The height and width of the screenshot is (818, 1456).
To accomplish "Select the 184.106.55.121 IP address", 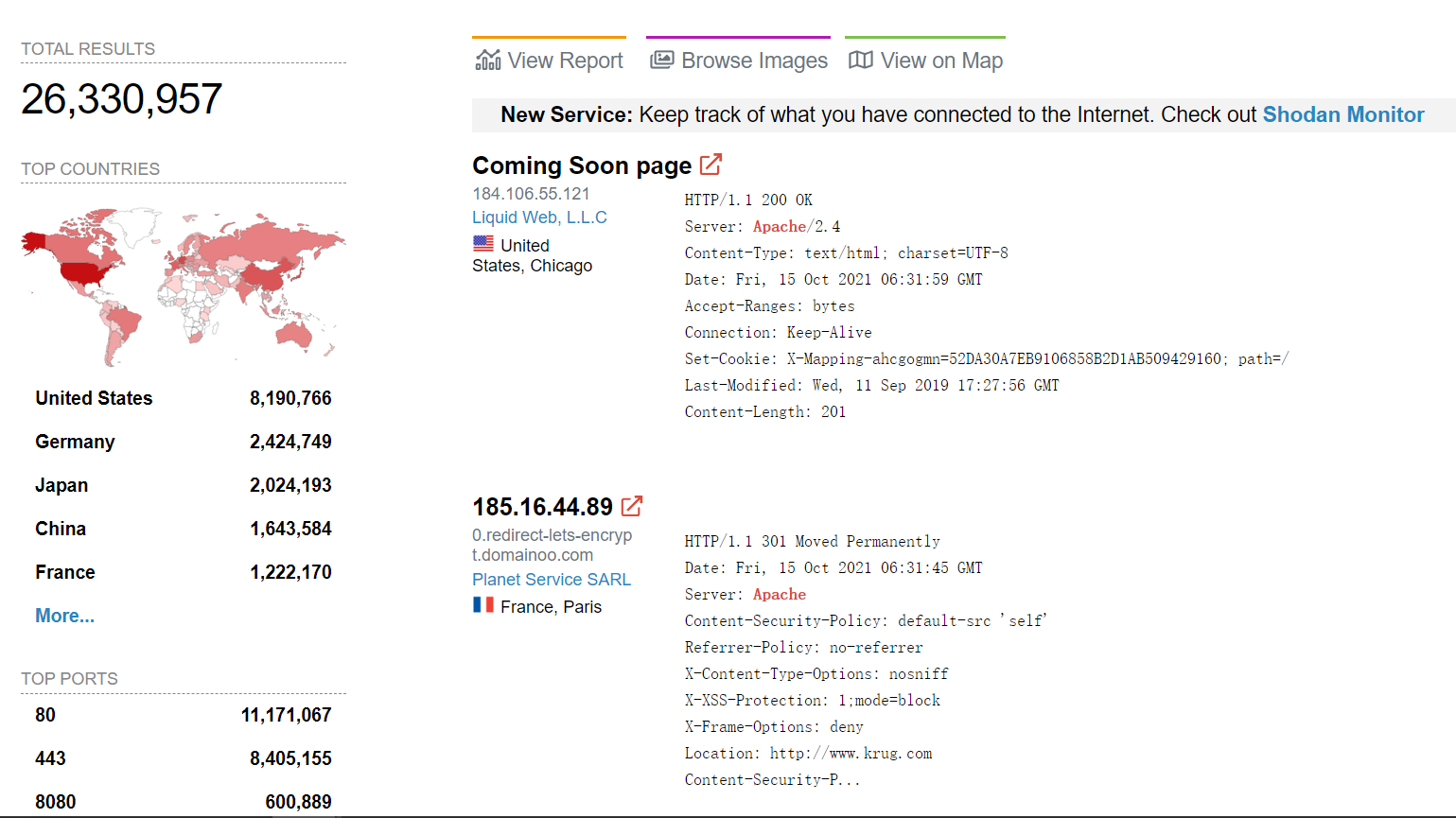I will point(531,193).
